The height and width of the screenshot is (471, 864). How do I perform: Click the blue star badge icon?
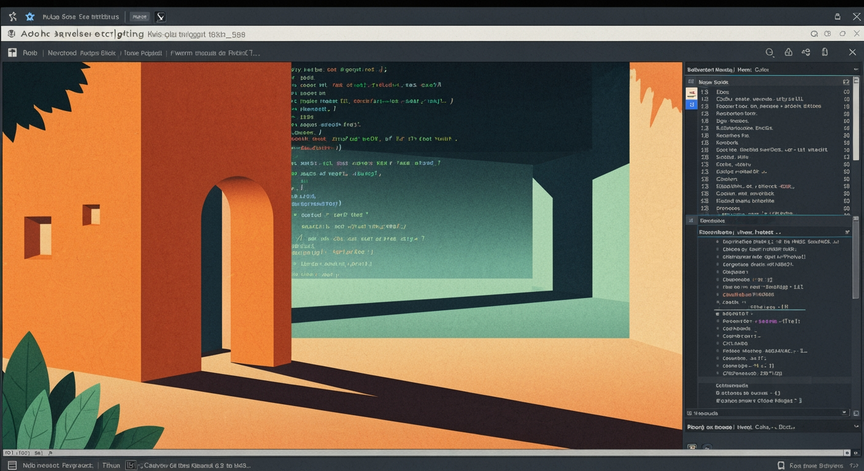tap(30, 17)
